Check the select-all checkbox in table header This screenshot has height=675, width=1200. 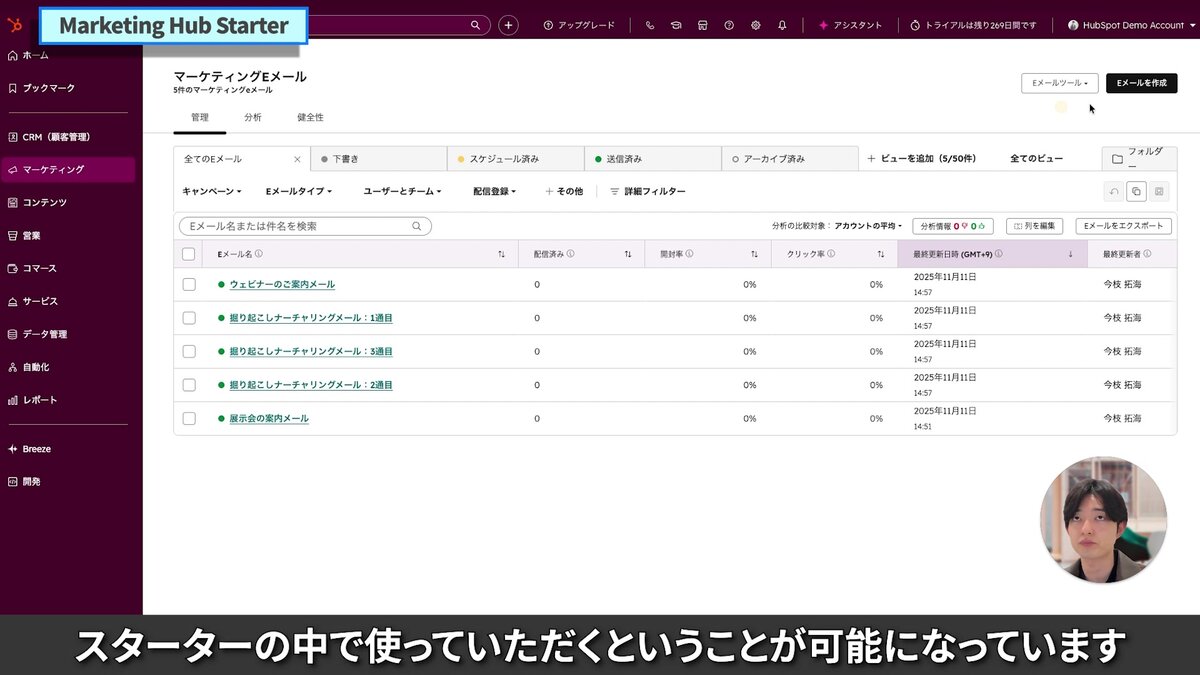pos(188,254)
